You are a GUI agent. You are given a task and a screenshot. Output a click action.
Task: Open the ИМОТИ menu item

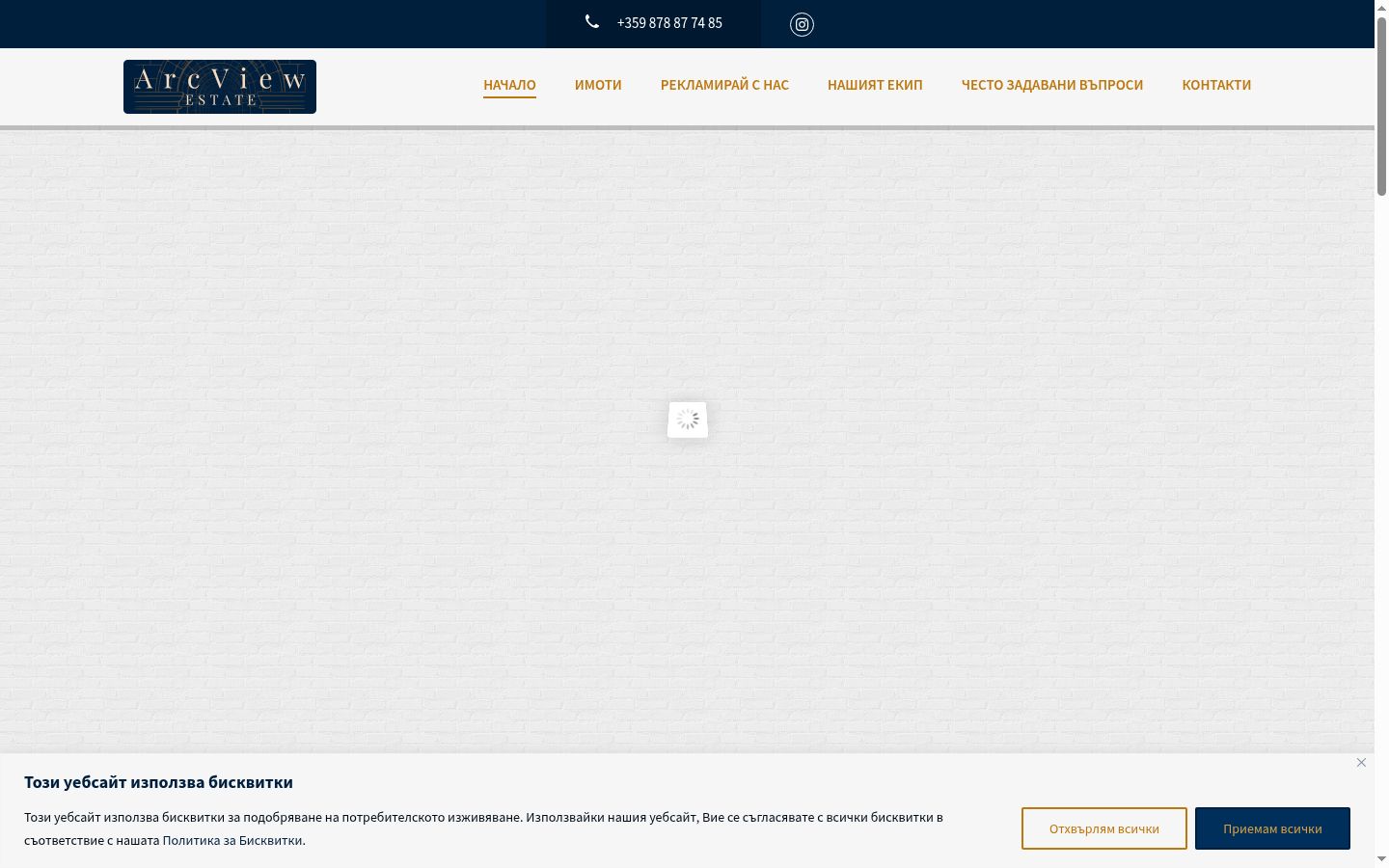pyautogui.click(x=598, y=85)
